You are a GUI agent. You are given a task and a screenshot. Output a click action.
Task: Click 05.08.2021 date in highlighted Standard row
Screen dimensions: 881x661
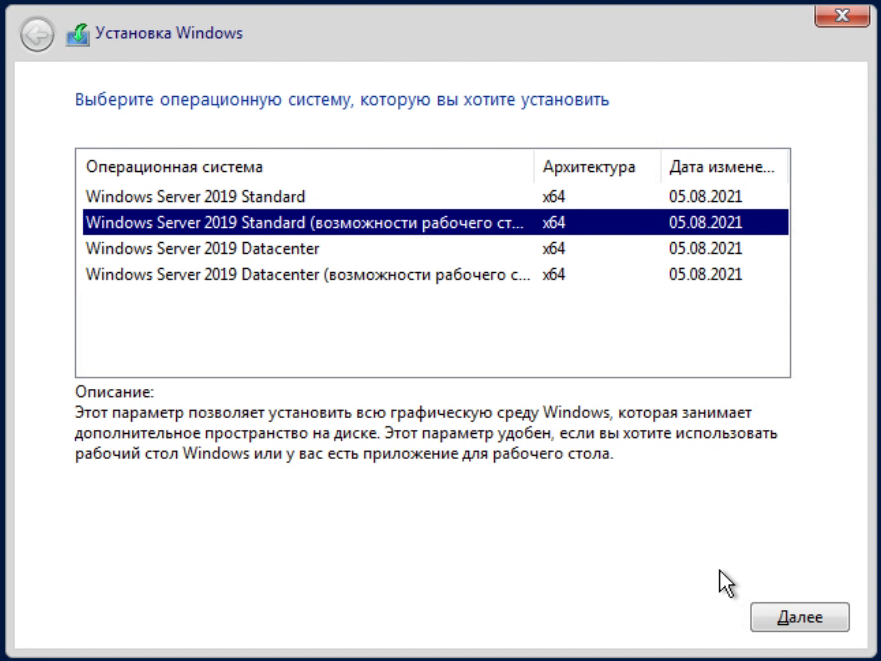(x=705, y=223)
